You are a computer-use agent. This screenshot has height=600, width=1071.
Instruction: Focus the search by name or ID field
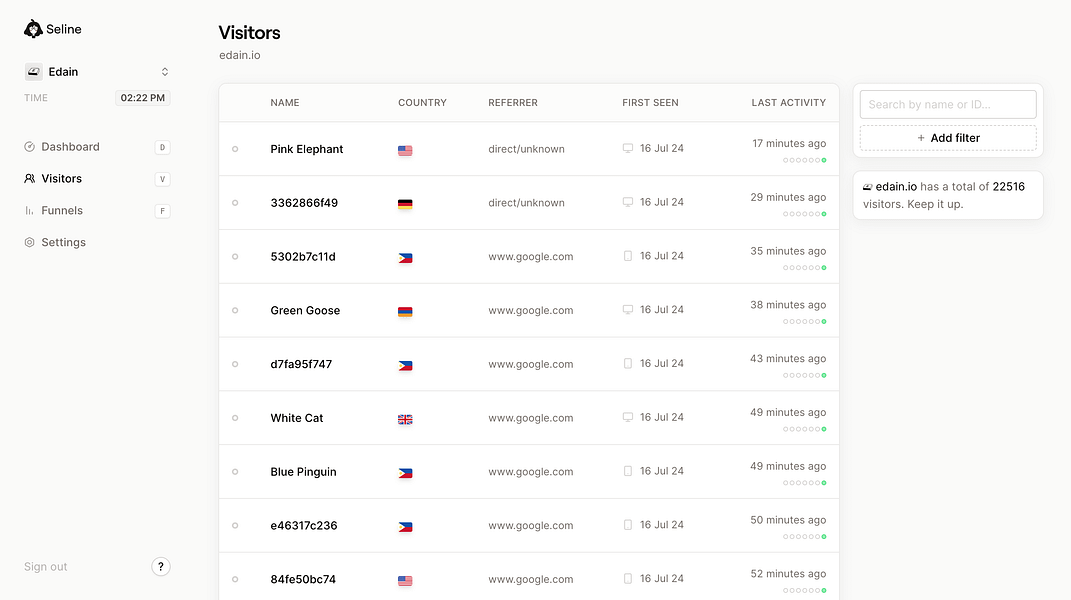tap(947, 104)
